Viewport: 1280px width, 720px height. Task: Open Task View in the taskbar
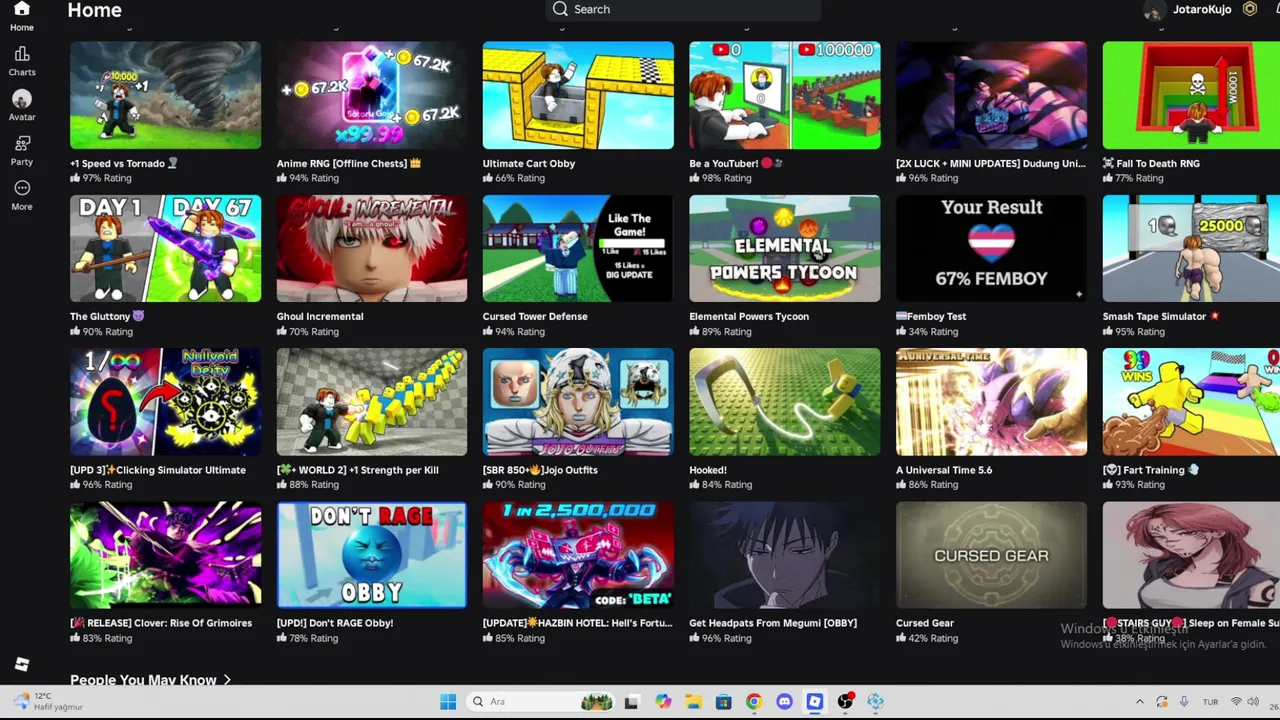pyautogui.click(x=631, y=702)
